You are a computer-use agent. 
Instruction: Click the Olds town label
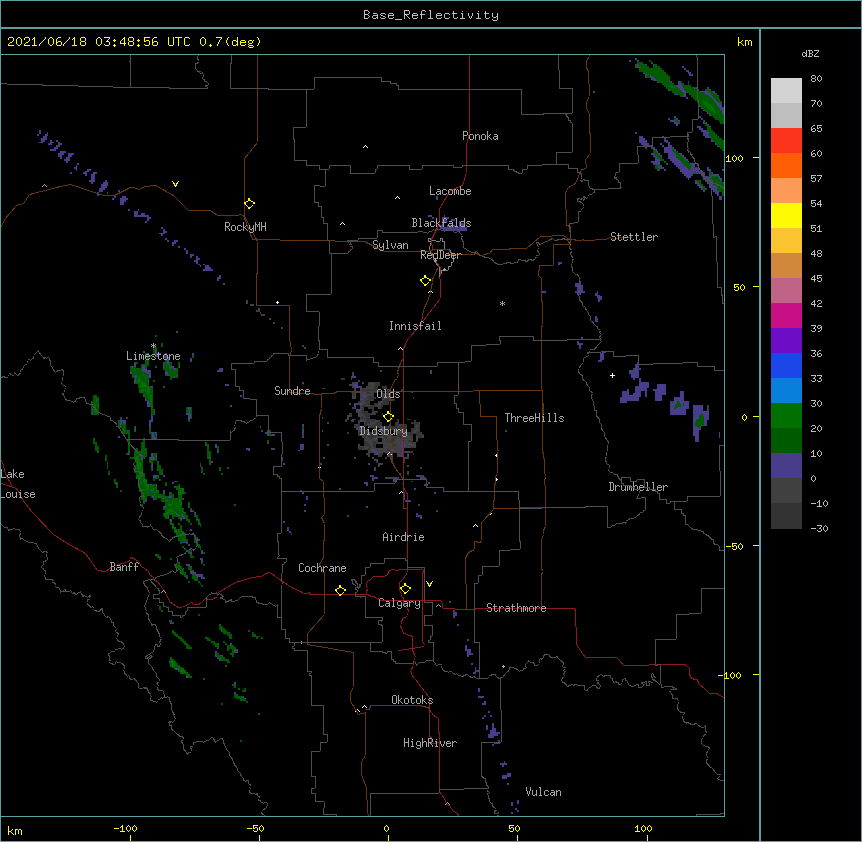(x=388, y=394)
